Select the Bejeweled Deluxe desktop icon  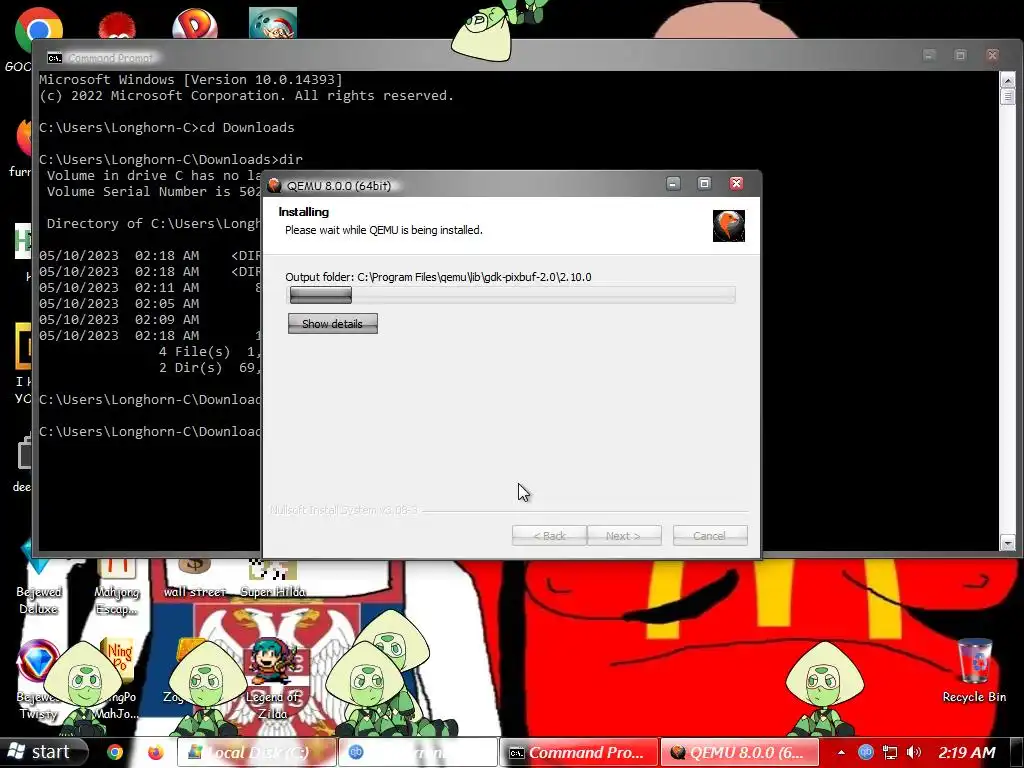(x=38, y=580)
